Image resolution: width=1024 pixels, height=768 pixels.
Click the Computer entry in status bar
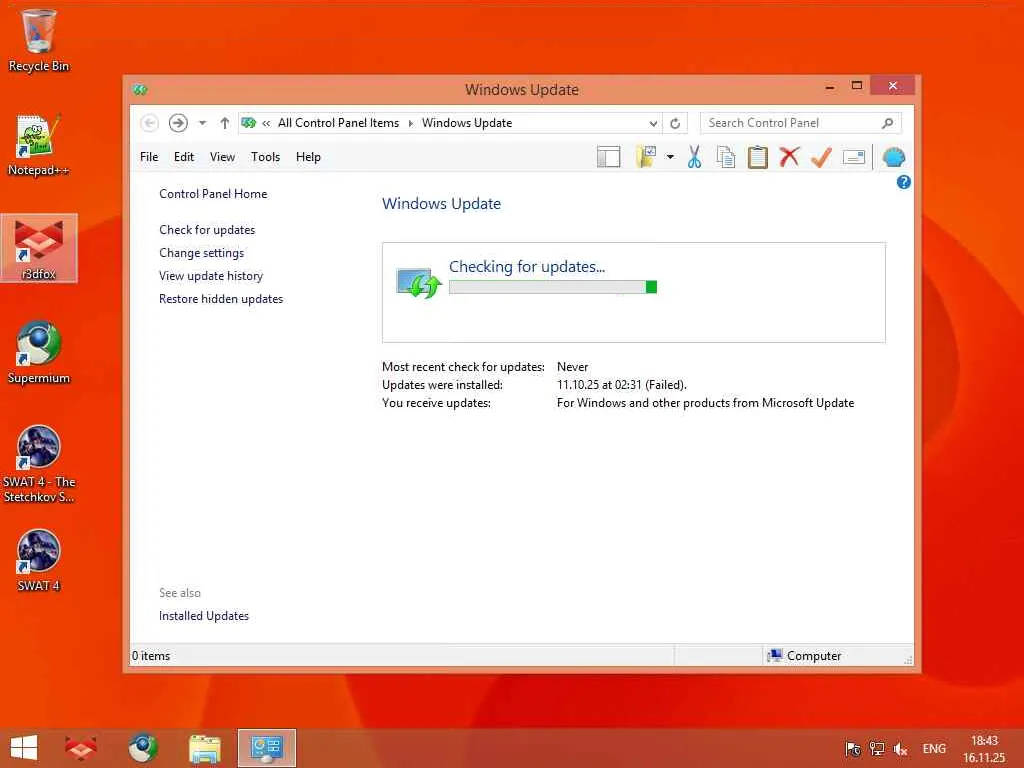(x=805, y=656)
